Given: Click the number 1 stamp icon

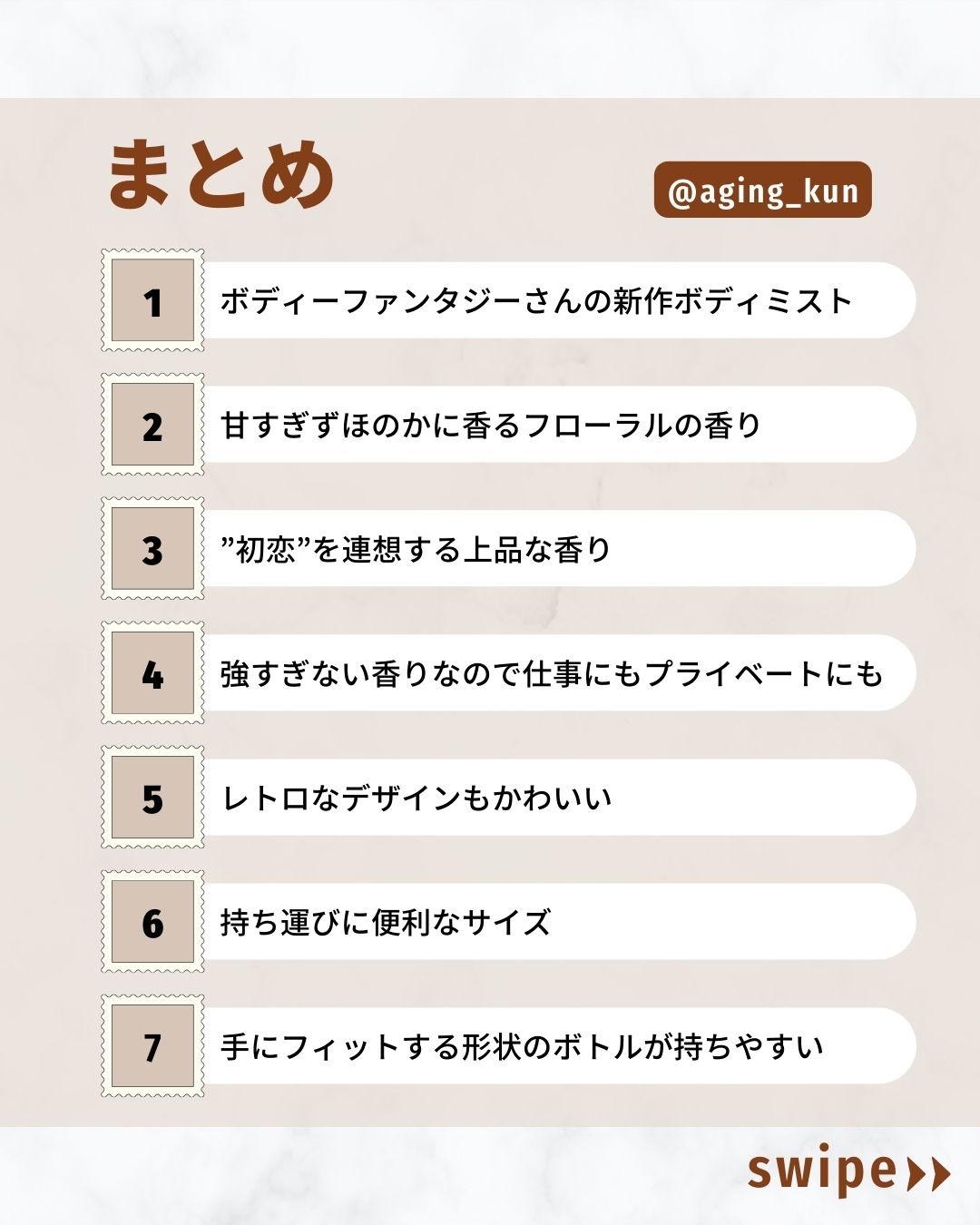Looking at the screenshot, I should click(152, 300).
